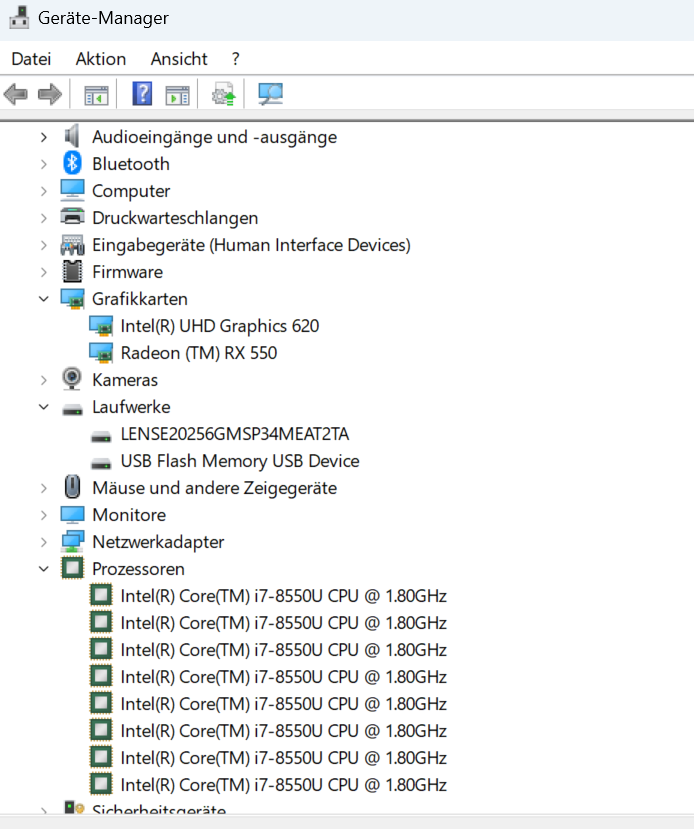
Task: Click the Firmware chip icon
Action: coord(72,272)
